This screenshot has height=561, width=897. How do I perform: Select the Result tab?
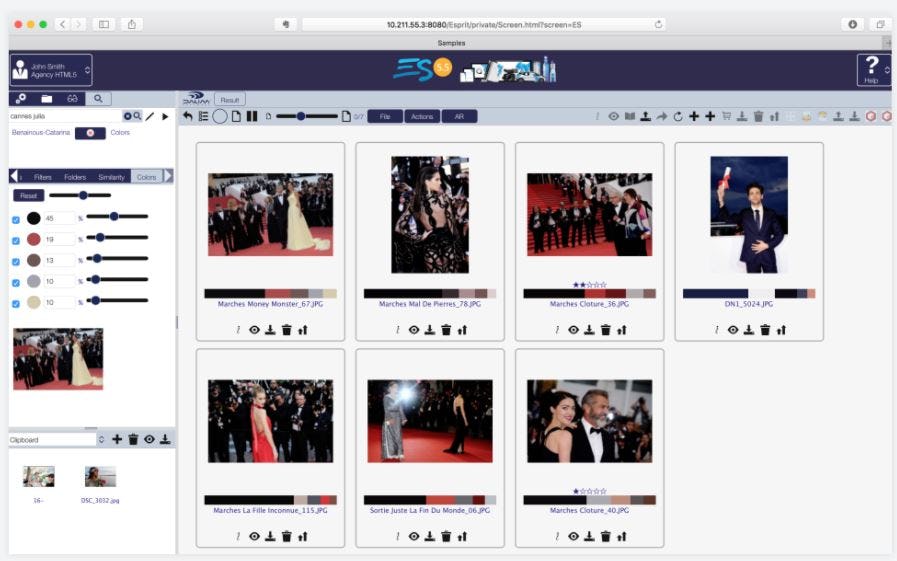[x=230, y=100]
